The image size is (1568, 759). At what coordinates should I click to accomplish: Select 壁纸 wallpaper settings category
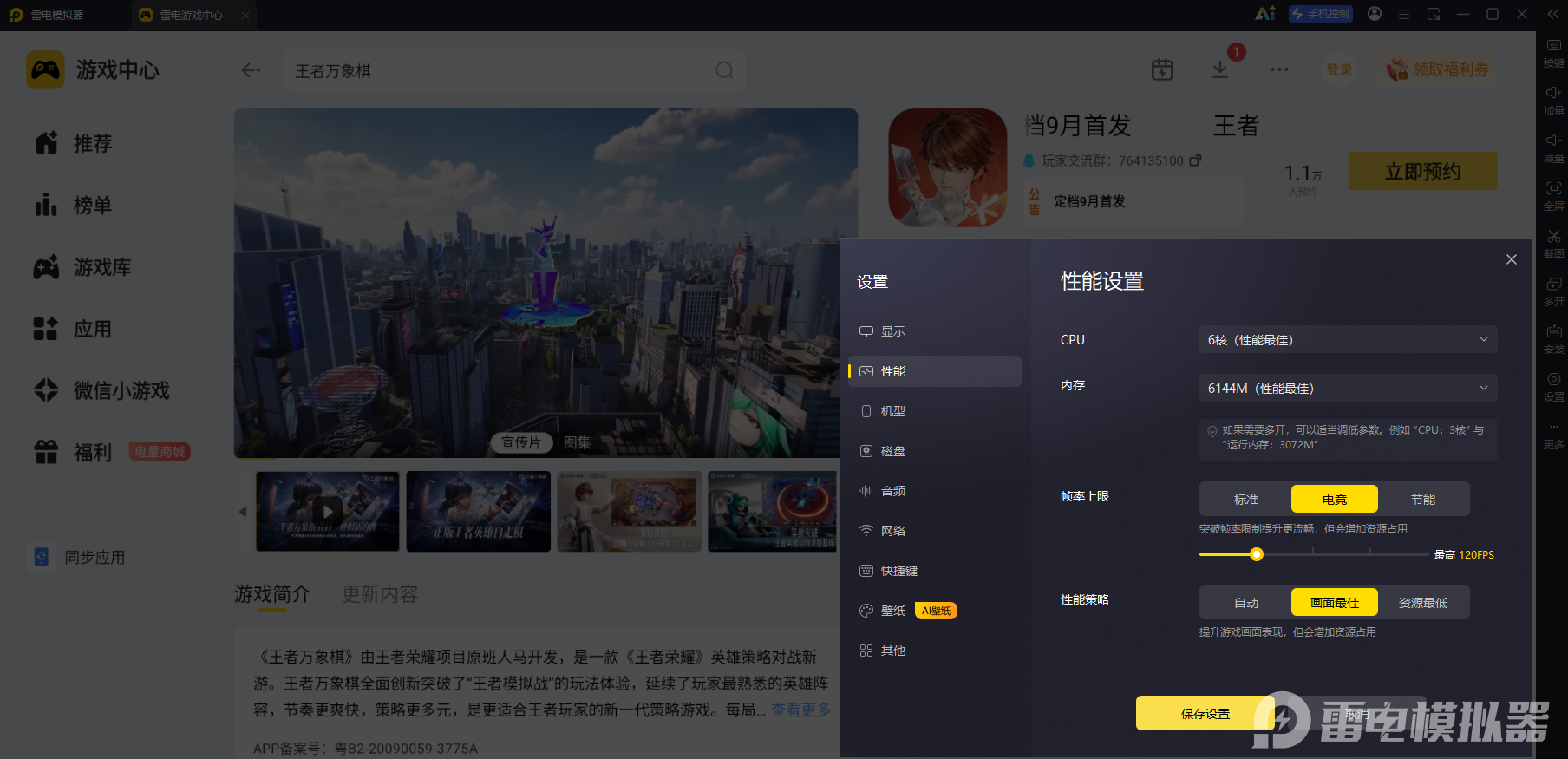pyautogui.click(x=935, y=611)
